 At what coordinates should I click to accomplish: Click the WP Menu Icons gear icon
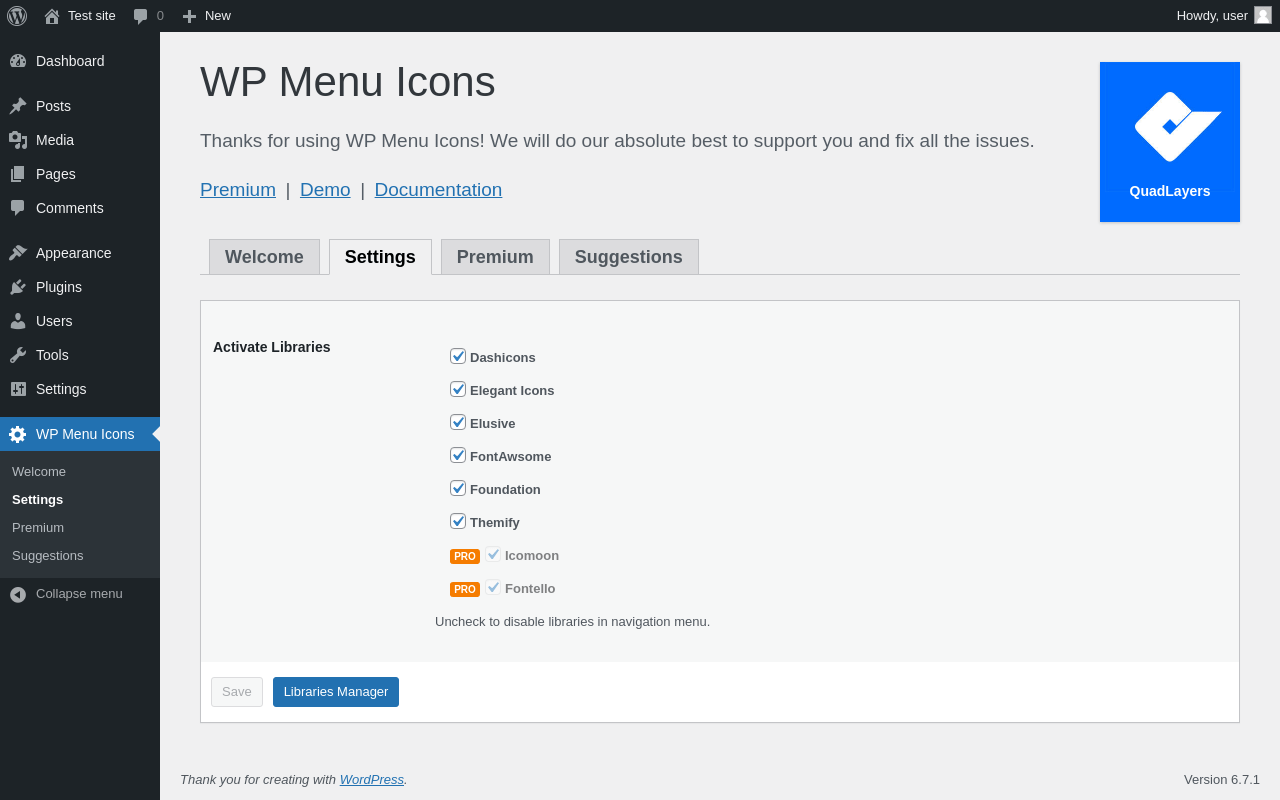[x=18, y=434]
